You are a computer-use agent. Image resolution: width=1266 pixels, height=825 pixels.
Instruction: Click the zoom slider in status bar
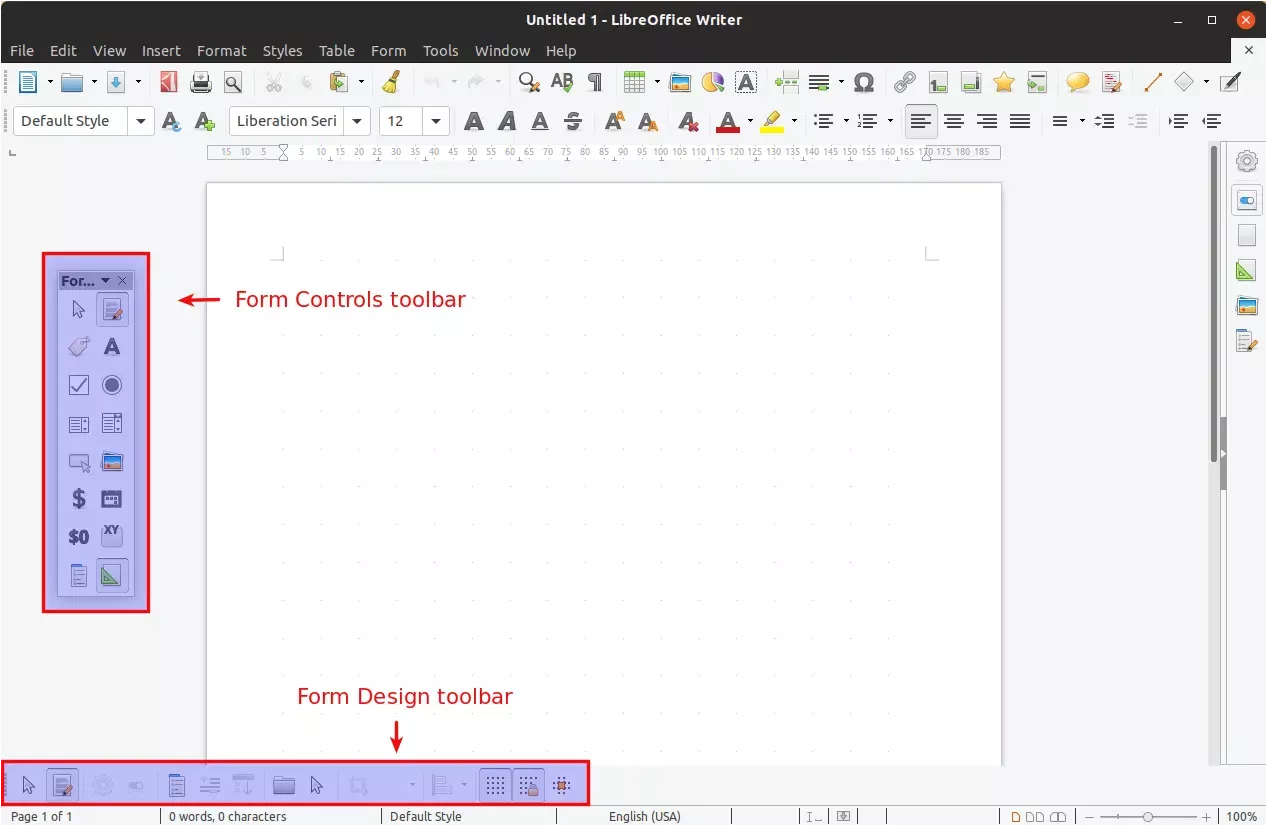1147,816
